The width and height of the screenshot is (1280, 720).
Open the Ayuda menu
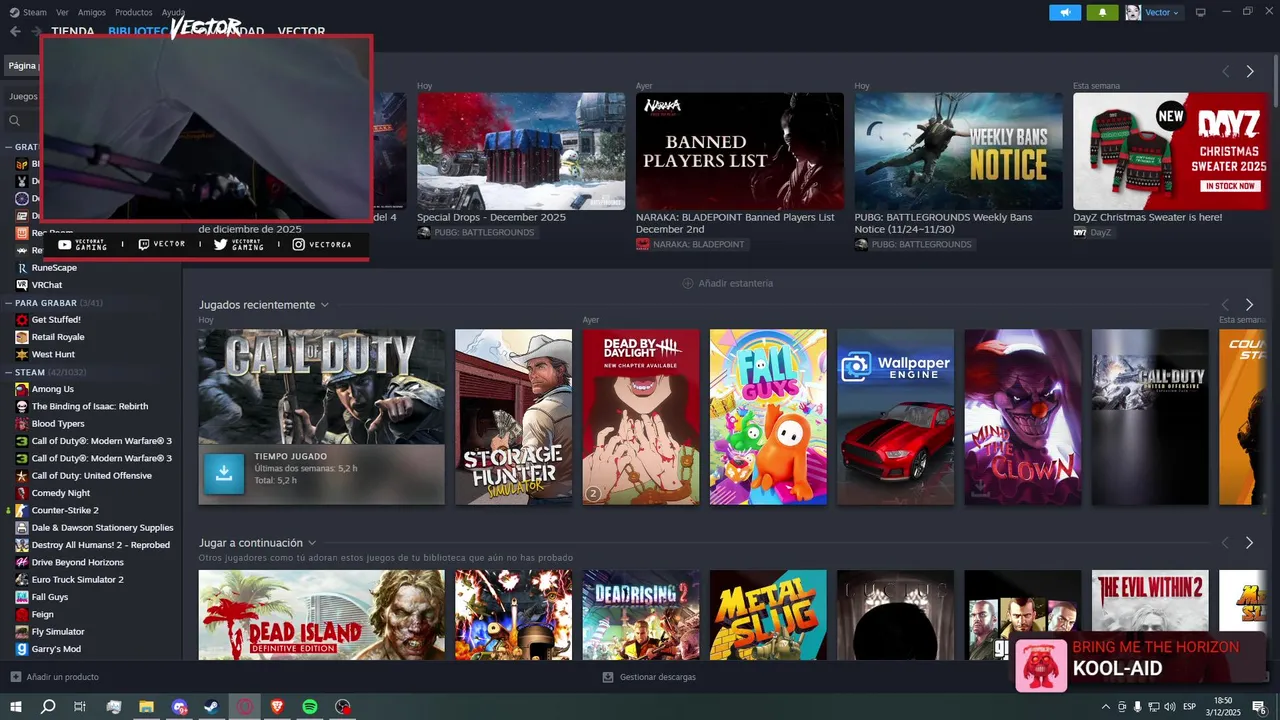pyautogui.click(x=173, y=12)
